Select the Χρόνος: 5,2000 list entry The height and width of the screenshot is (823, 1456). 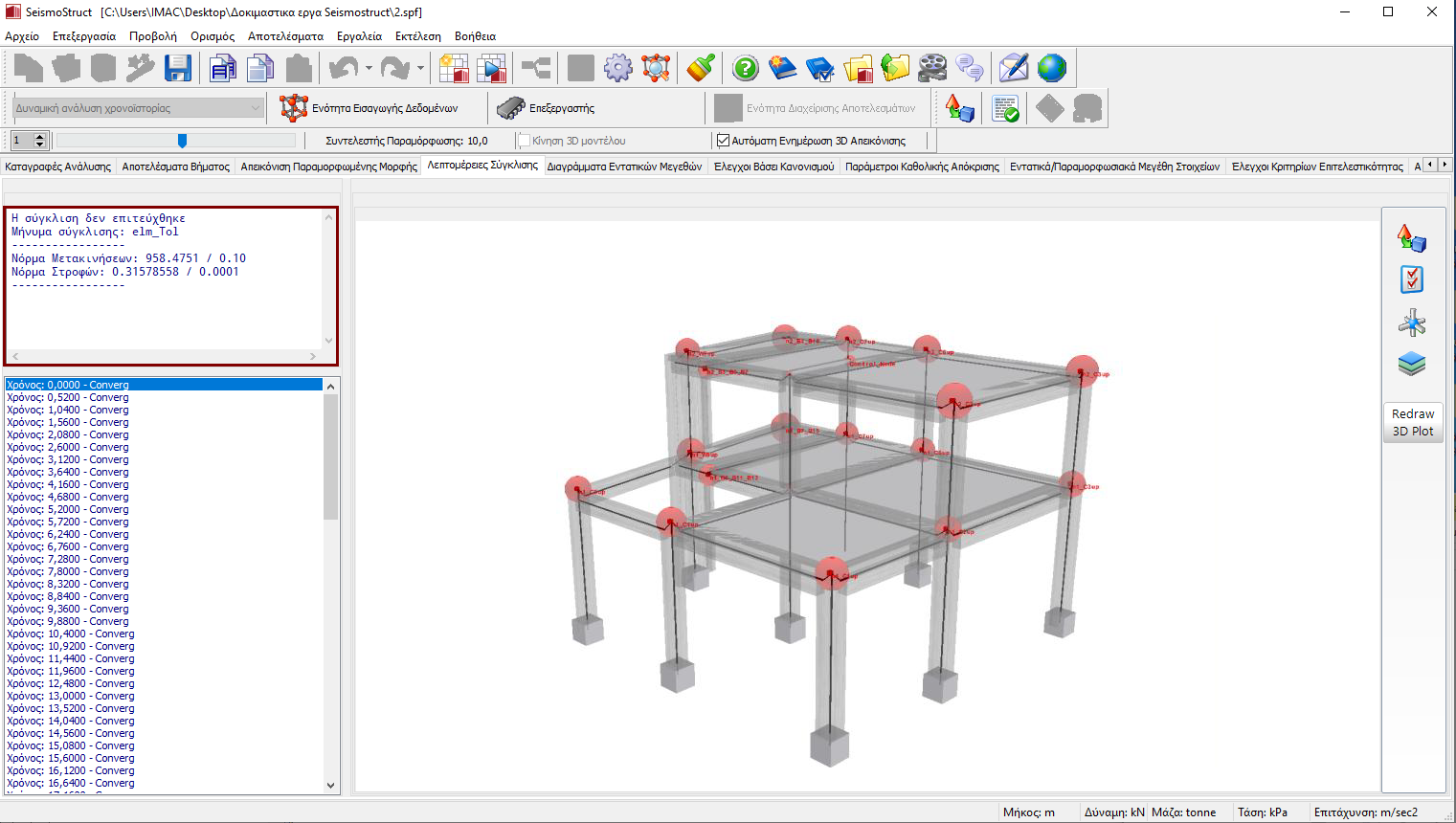coord(67,509)
